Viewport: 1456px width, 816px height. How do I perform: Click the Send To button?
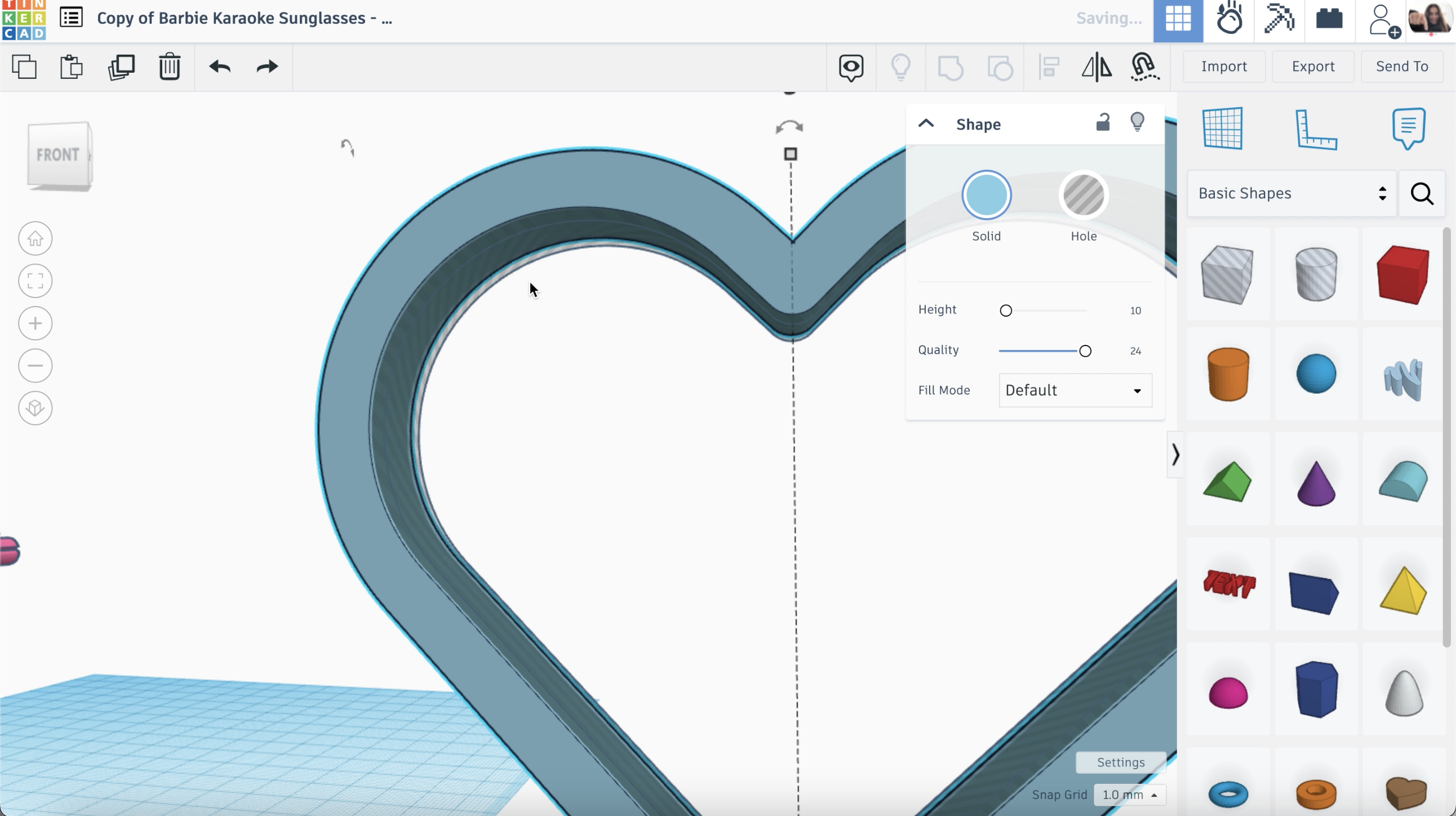pos(1402,66)
